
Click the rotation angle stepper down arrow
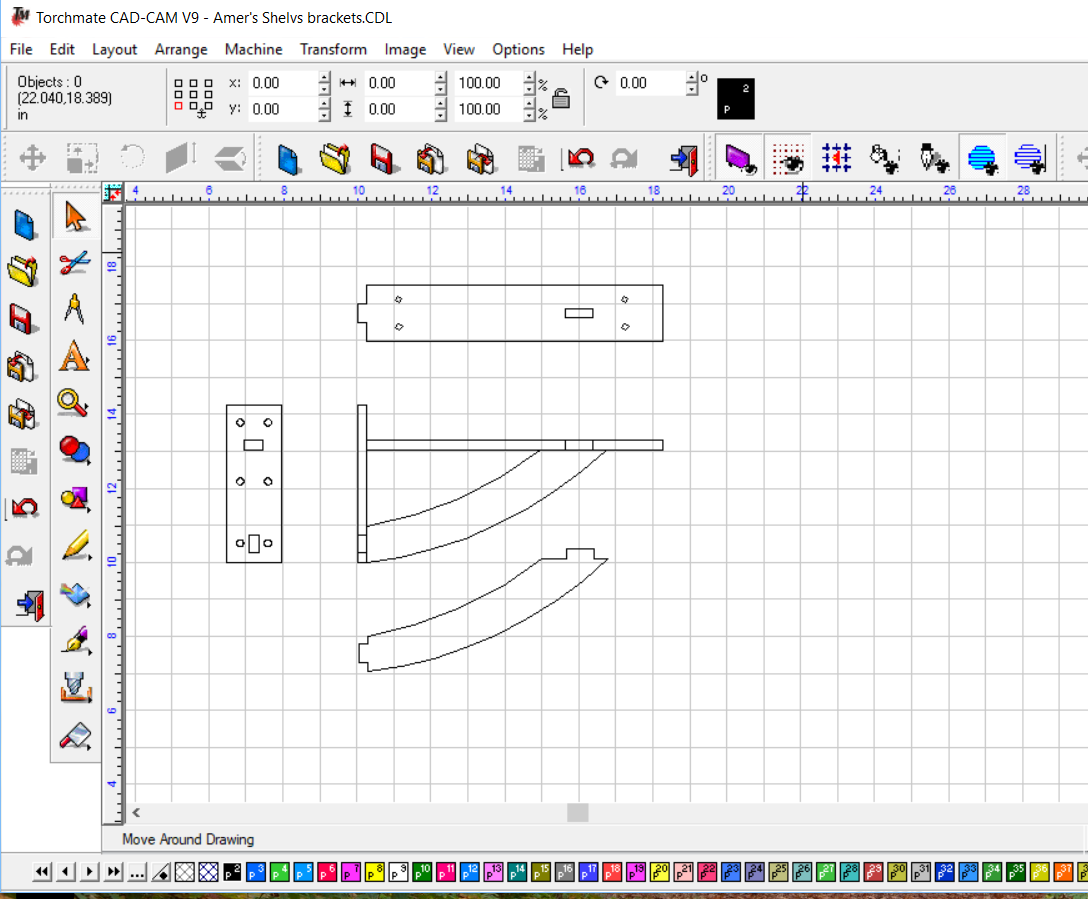pyautogui.click(x=692, y=88)
